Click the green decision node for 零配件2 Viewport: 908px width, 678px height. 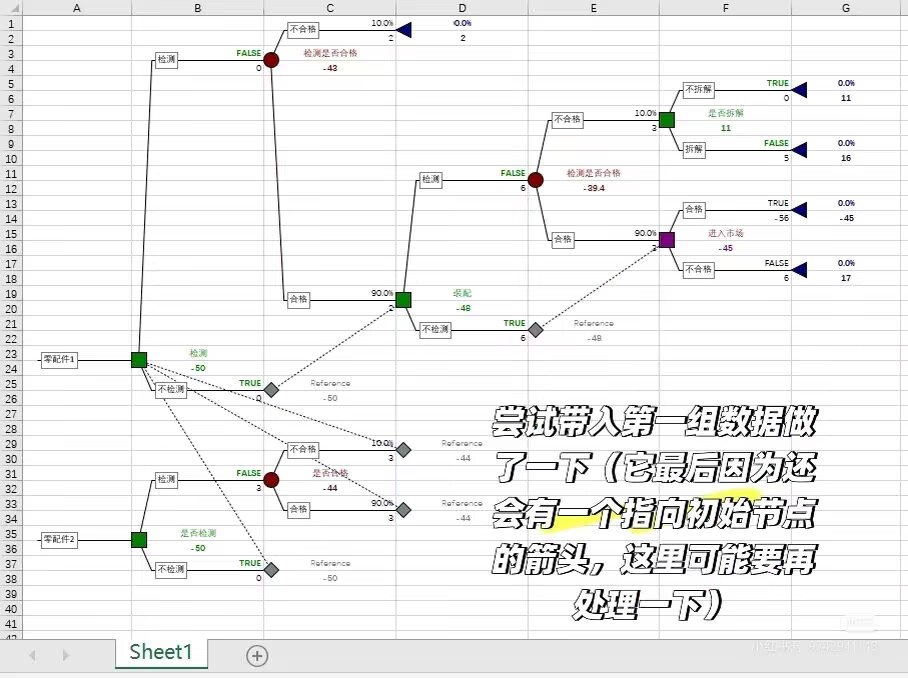139,540
